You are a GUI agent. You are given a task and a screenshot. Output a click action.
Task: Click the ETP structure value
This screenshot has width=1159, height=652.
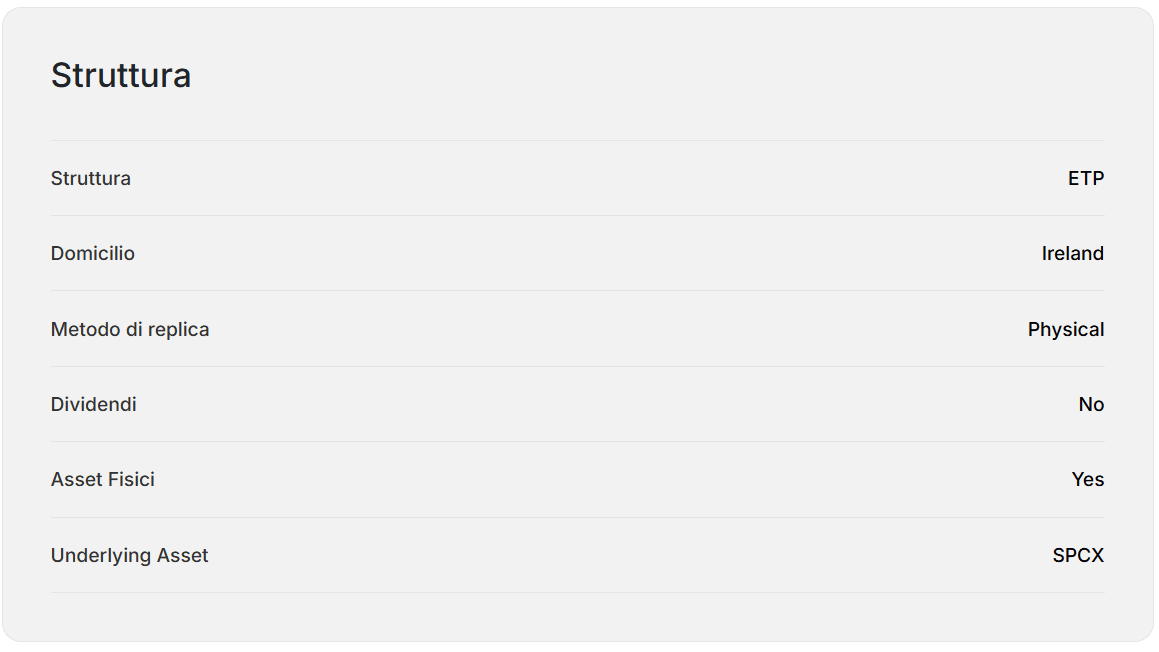click(x=1086, y=178)
